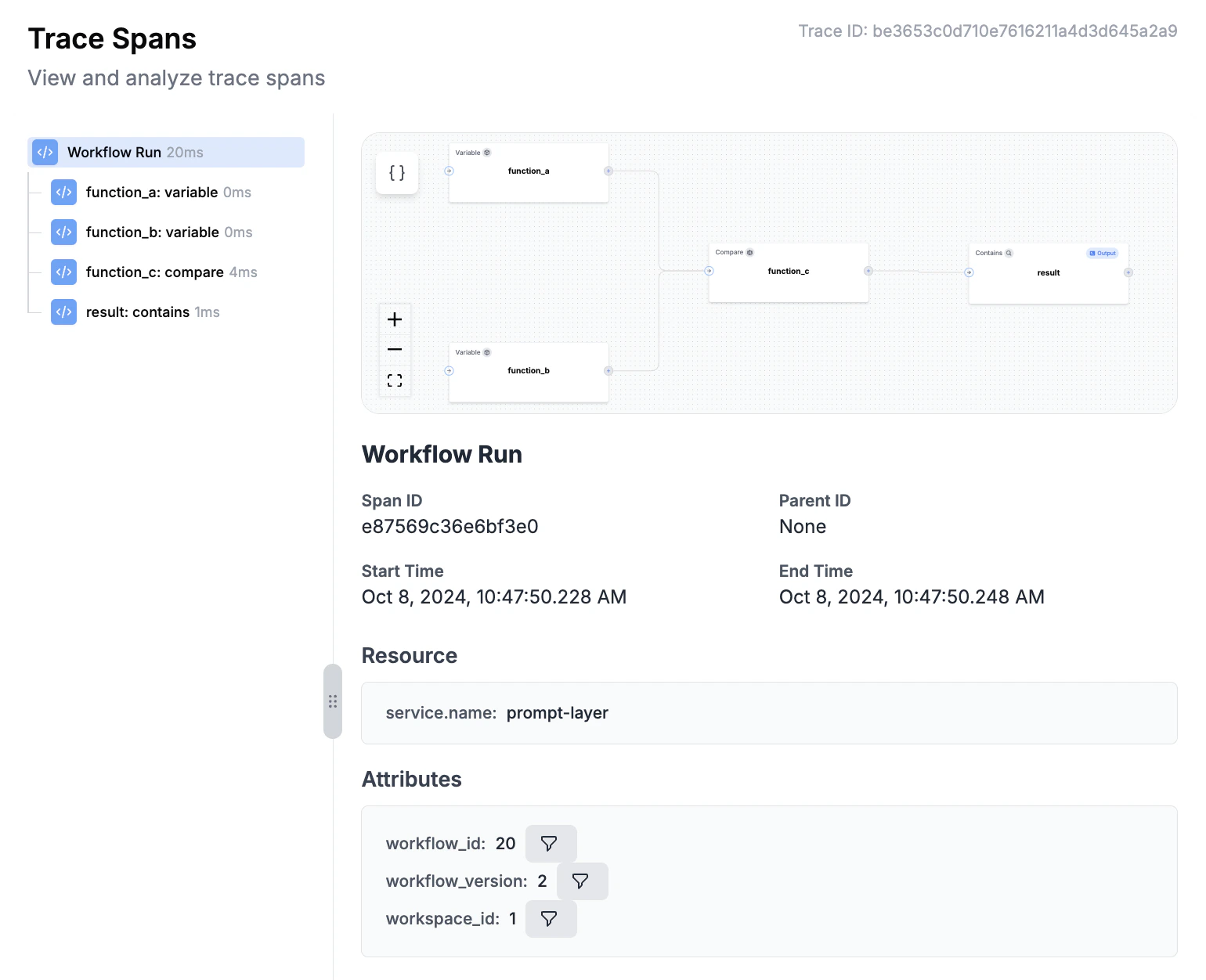
Task: Select the function_c compare node
Action: pyautogui.click(x=789, y=272)
